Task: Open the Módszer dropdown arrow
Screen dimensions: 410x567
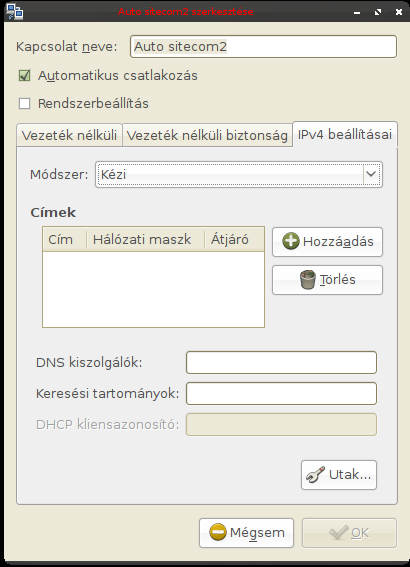Action: point(371,174)
